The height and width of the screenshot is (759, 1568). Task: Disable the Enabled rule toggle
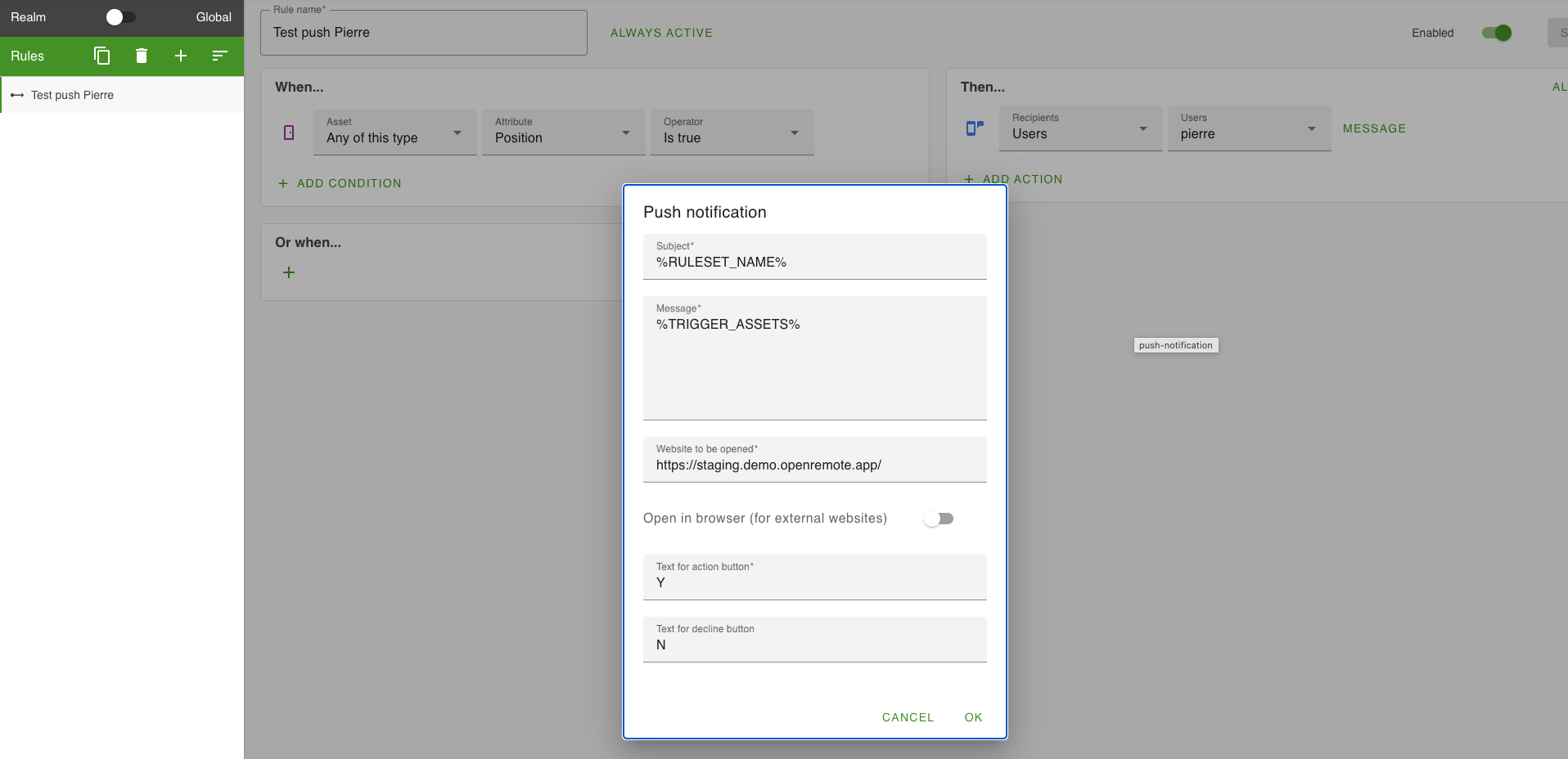click(1497, 33)
